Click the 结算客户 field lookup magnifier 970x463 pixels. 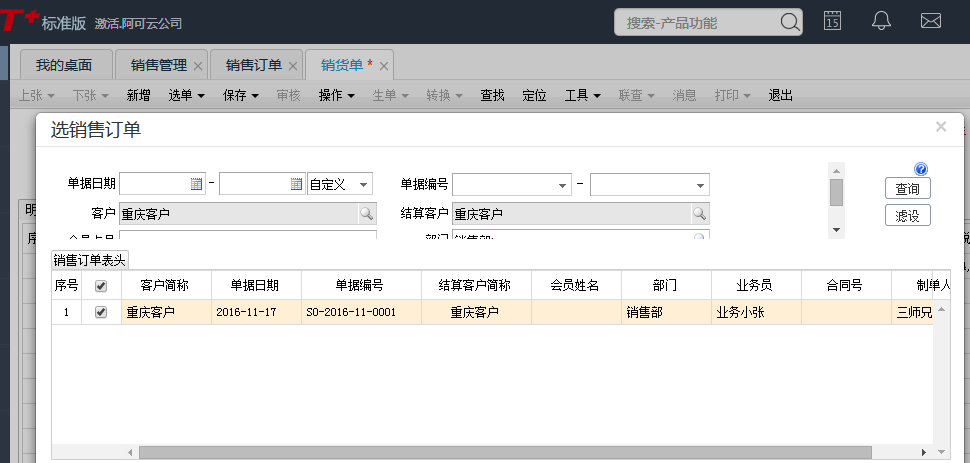coord(700,214)
